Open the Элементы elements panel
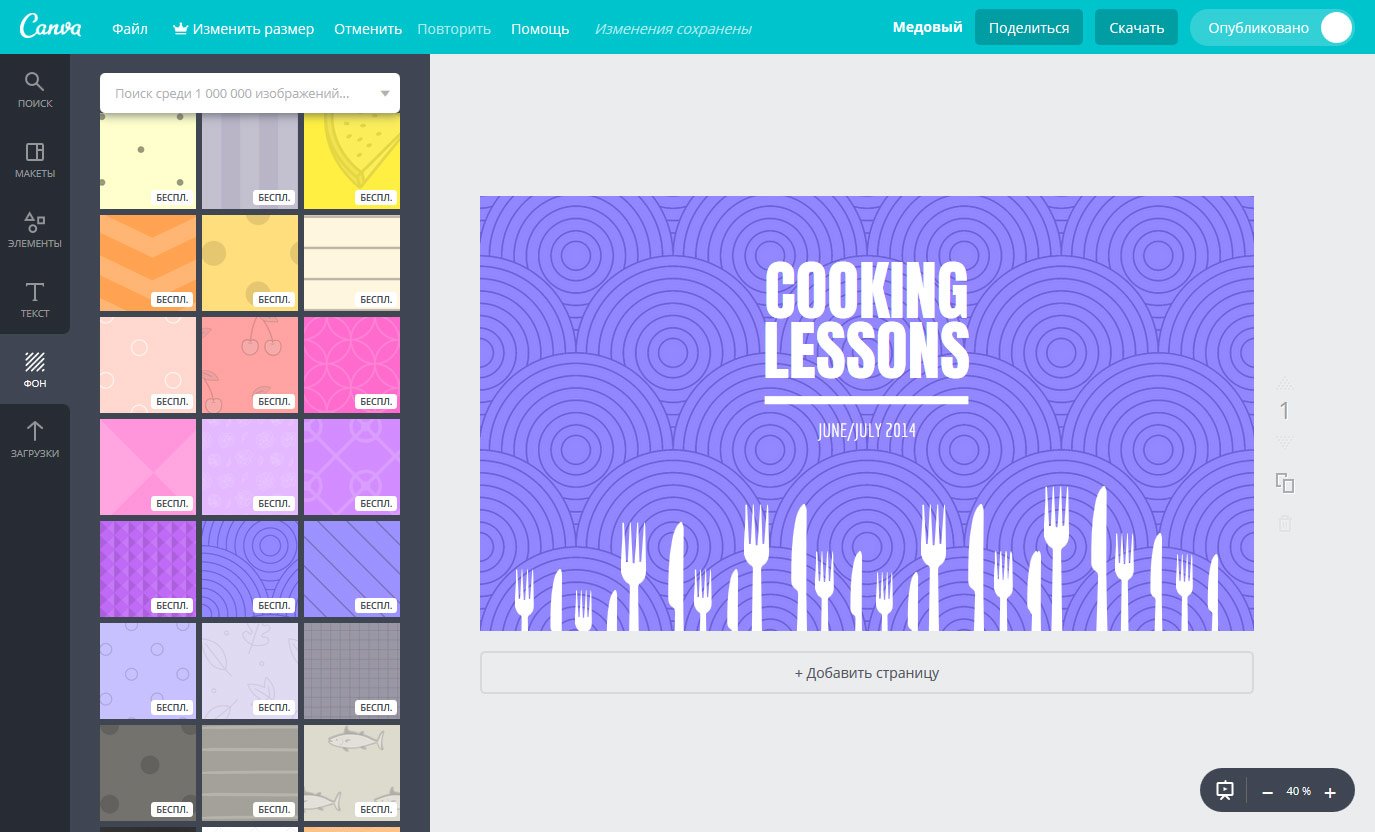 tap(35, 229)
